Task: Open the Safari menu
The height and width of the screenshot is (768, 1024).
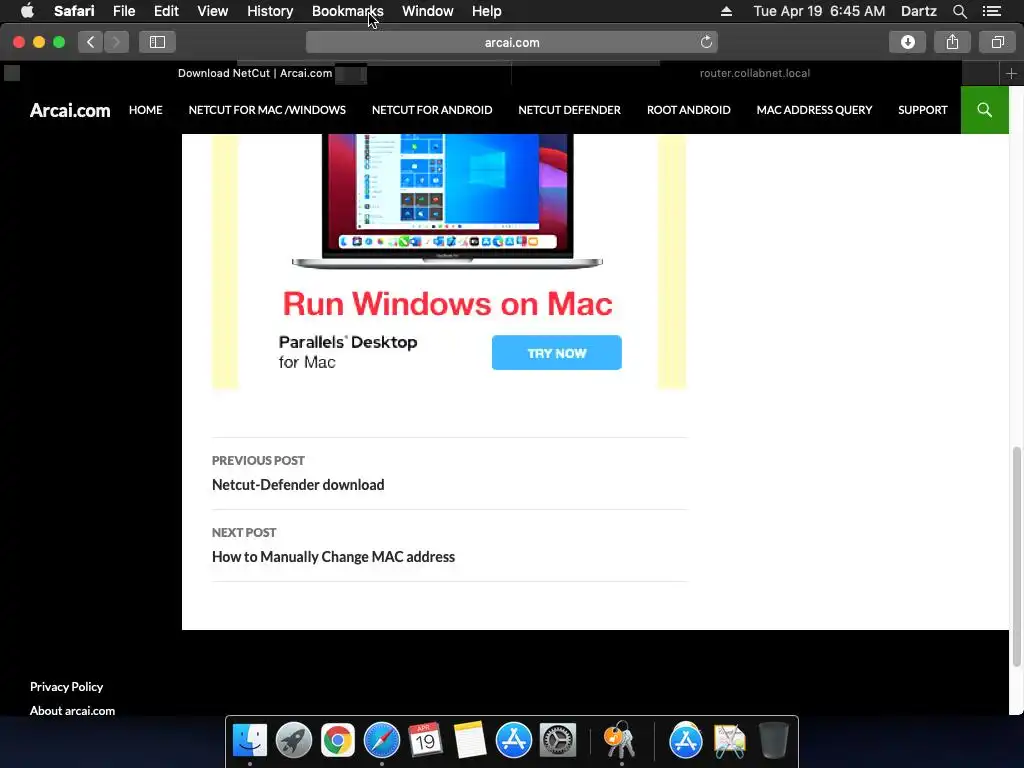Action: [x=74, y=11]
